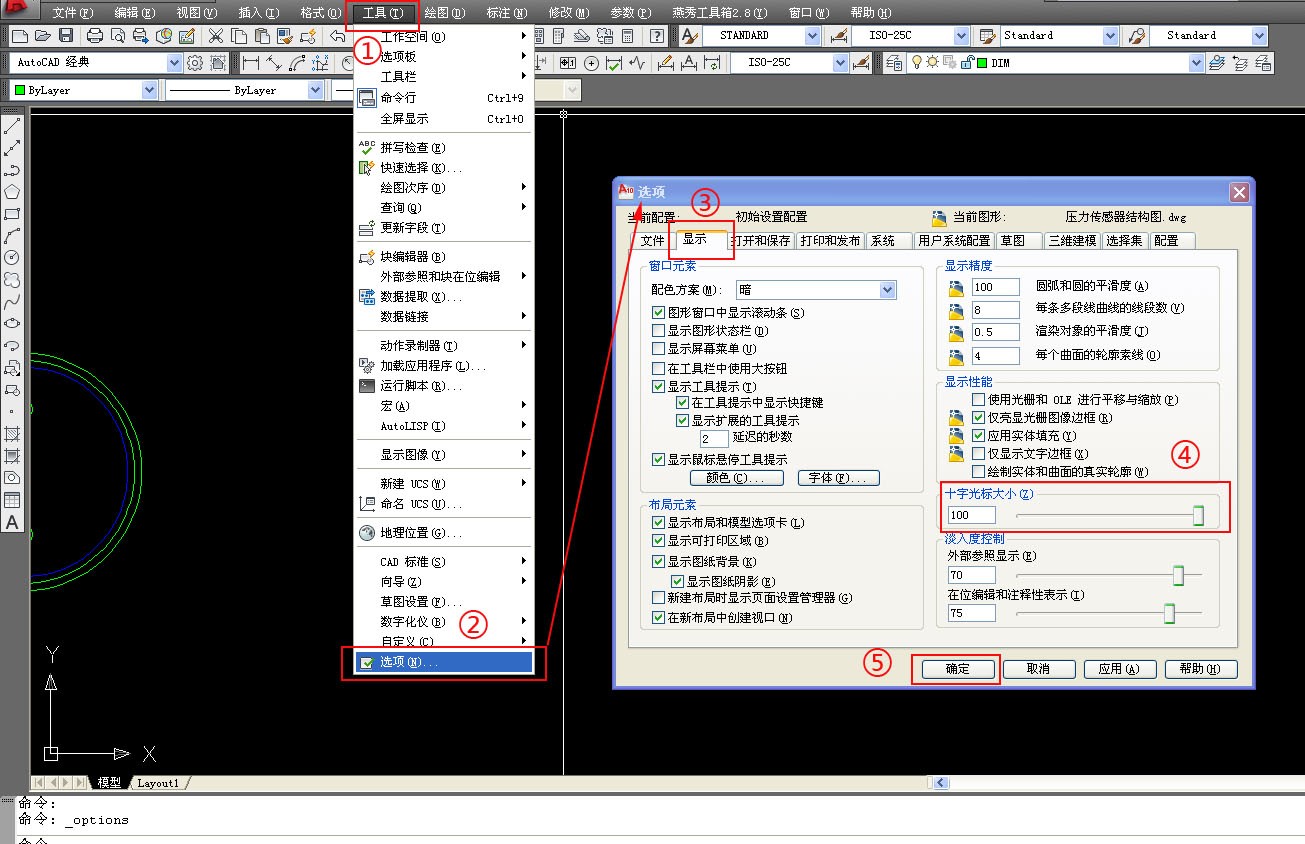Open the AutoCAD 经典 workspace dropdown
Screen dimensions: 1305x844
tap(97, 63)
